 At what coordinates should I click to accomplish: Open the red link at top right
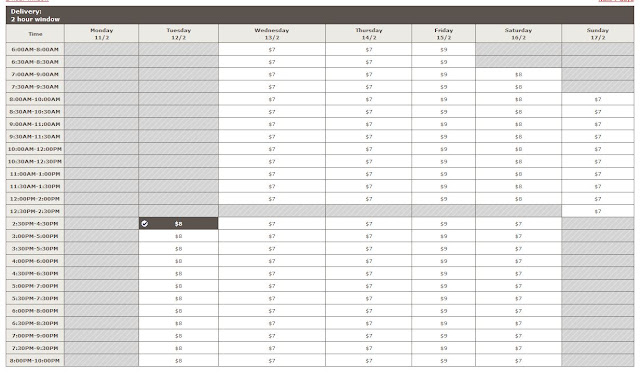[x=616, y=1]
